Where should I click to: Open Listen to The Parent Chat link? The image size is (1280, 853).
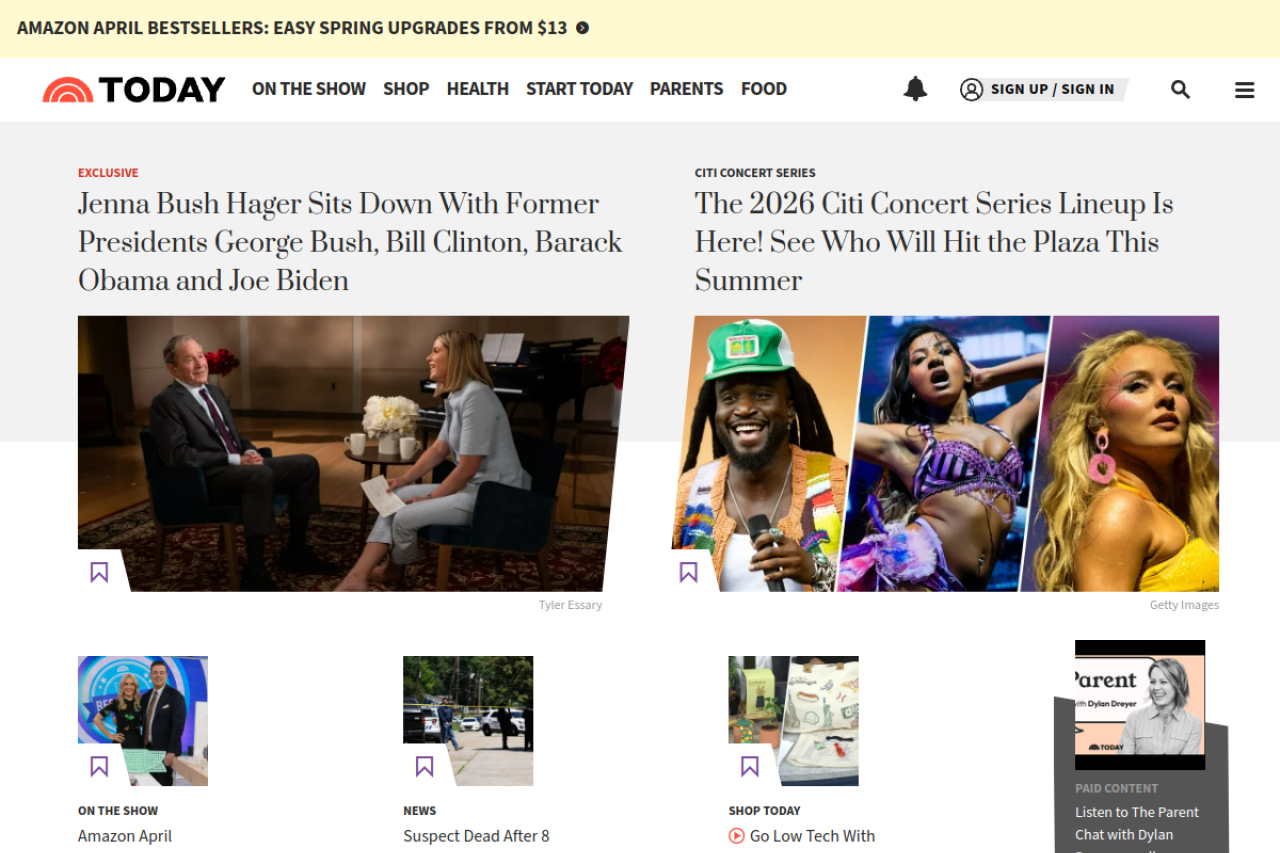(1137, 830)
